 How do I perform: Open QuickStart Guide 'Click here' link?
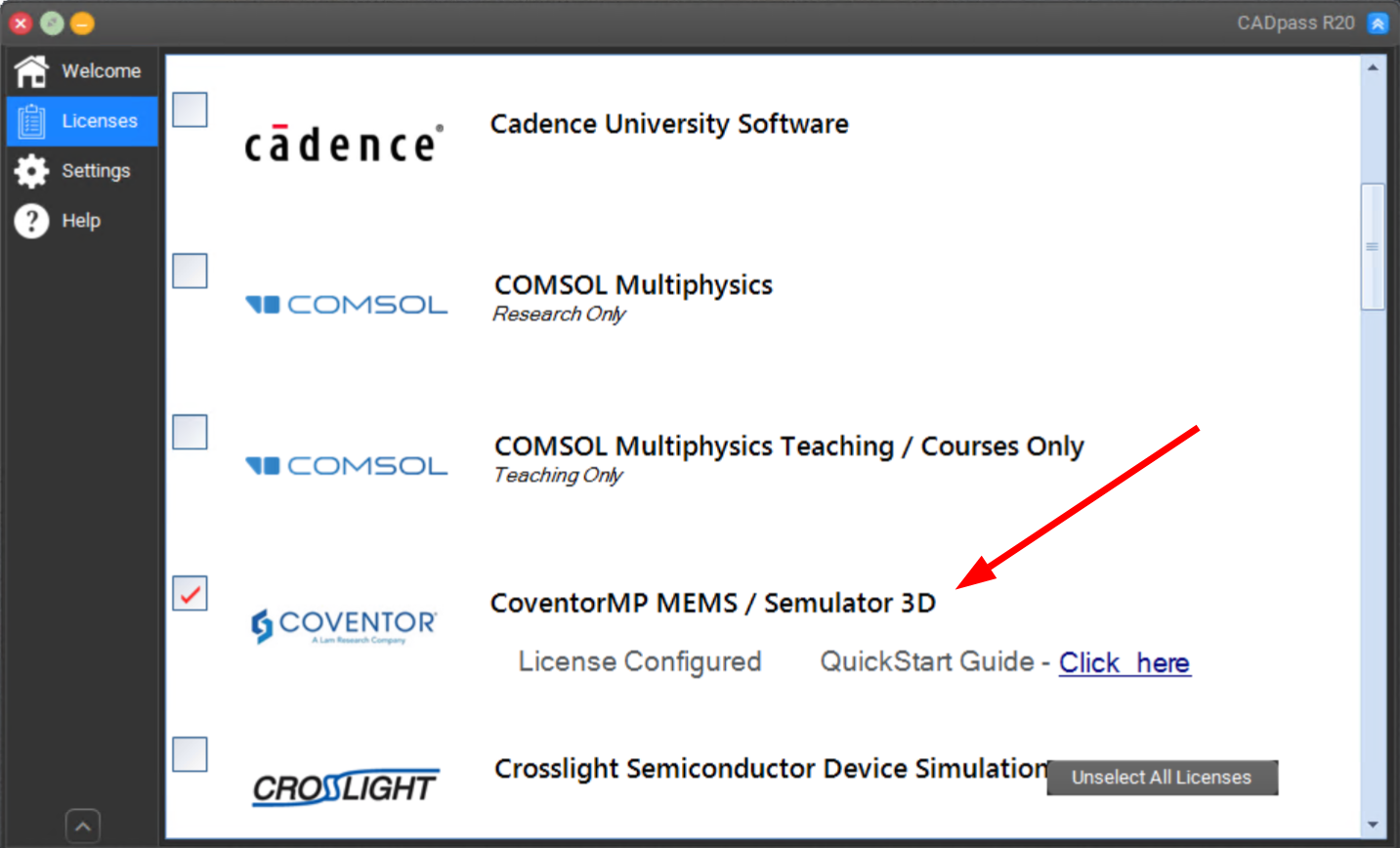tap(1124, 662)
